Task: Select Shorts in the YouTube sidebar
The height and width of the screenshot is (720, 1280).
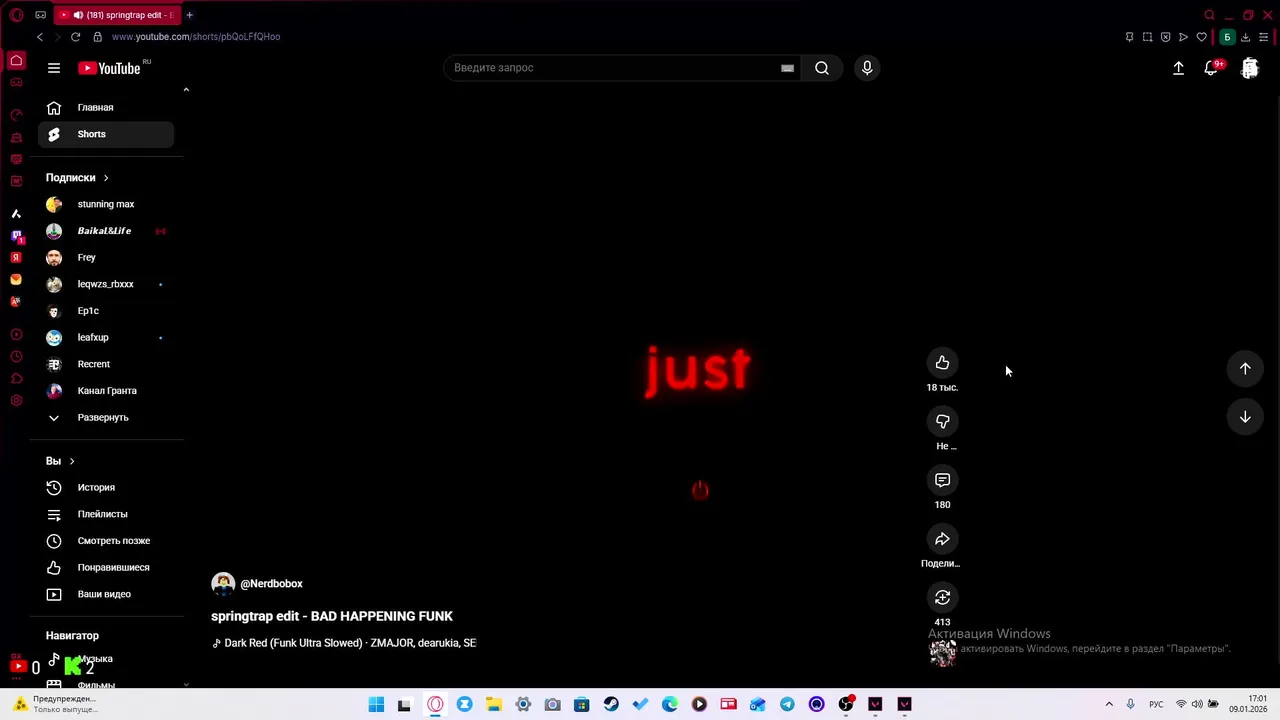Action: point(106,134)
